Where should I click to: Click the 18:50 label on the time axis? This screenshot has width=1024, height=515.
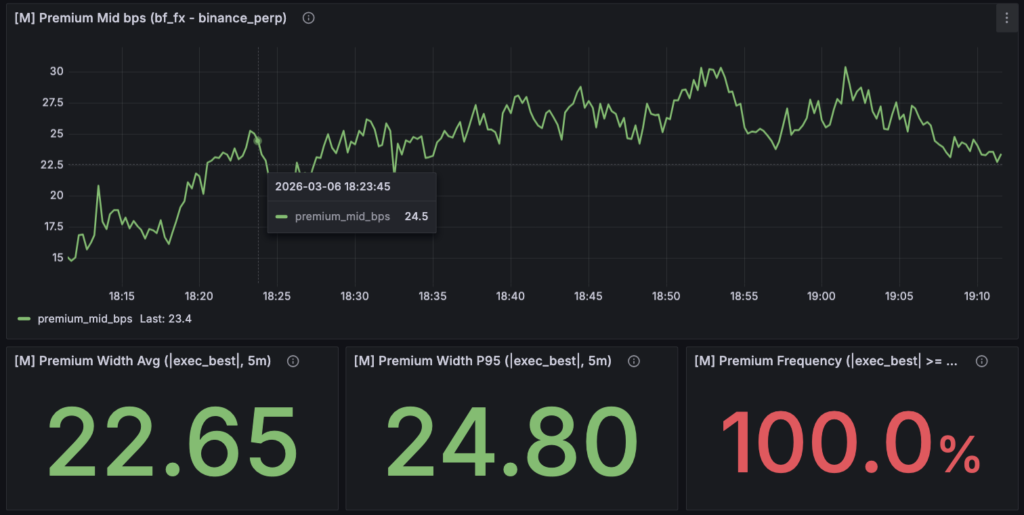(666, 296)
